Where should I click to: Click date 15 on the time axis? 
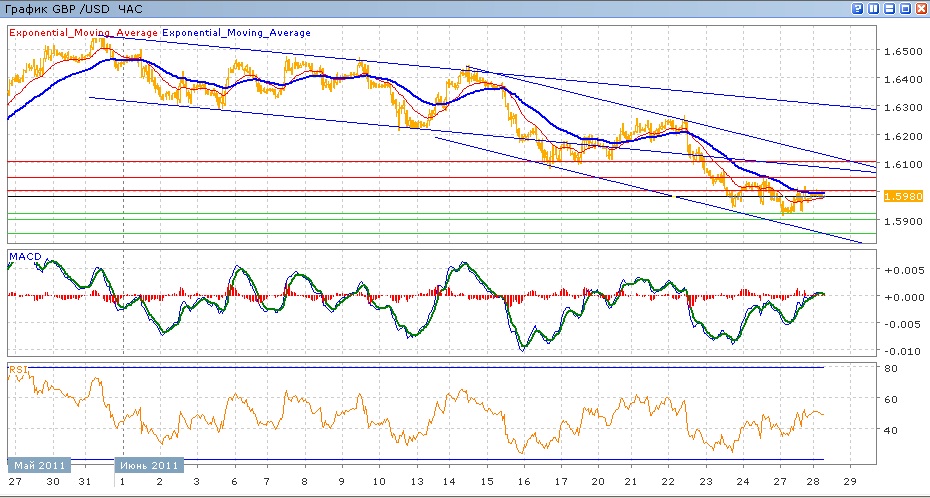(487, 482)
